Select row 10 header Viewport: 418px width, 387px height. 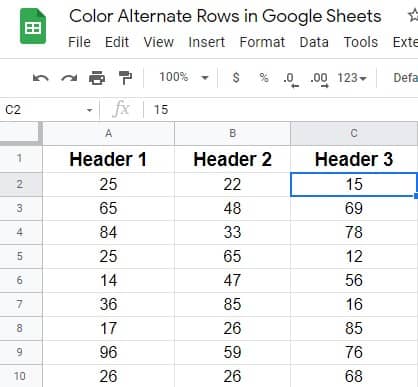click(x=21, y=376)
